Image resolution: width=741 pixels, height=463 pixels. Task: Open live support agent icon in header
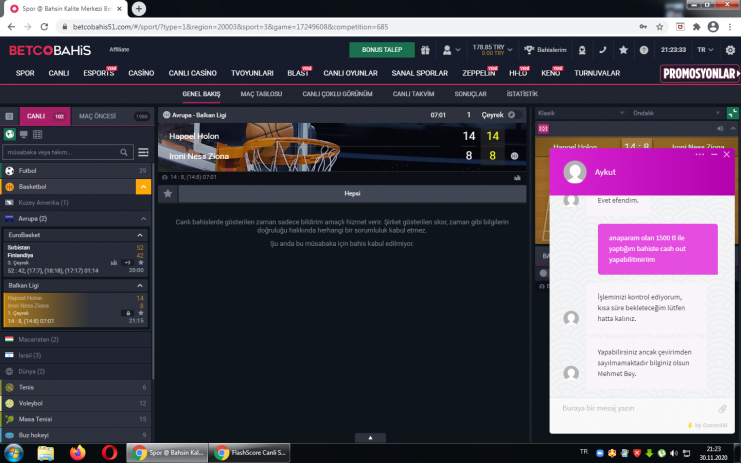tap(582, 50)
